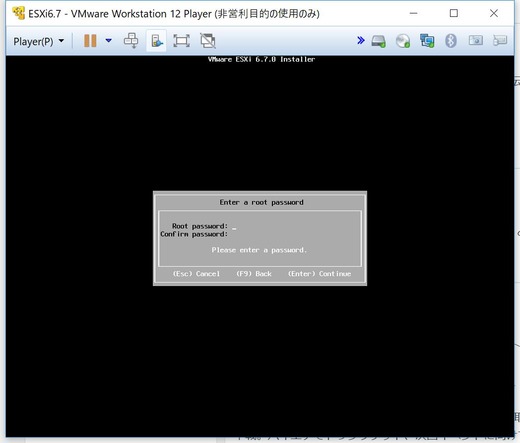This screenshot has width=520, height=443.
Task: Click (Enter) Continue in the installer dialog
Action: click(x=319, y=274)
